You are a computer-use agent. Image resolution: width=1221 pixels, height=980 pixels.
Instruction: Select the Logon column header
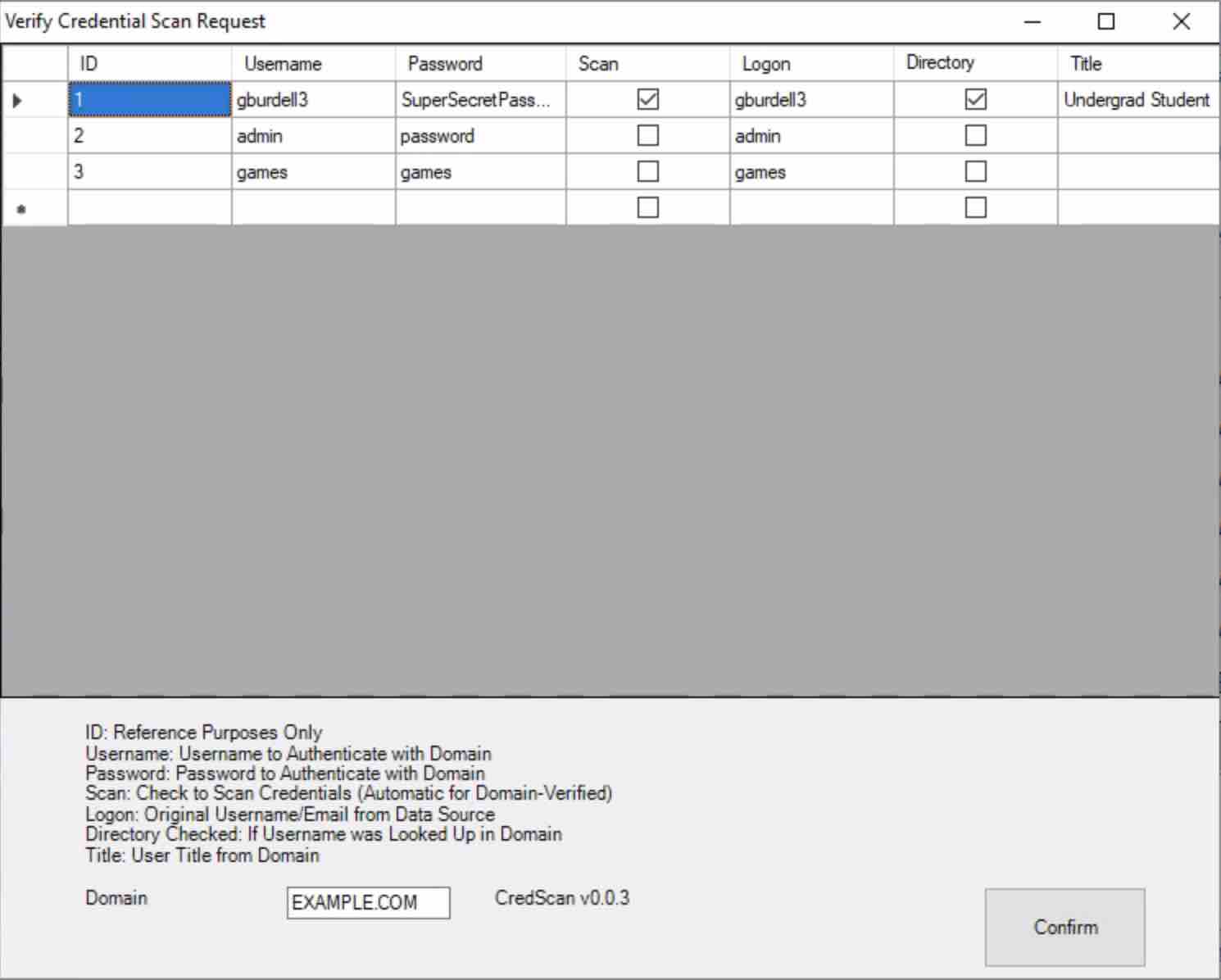[810, 63]
